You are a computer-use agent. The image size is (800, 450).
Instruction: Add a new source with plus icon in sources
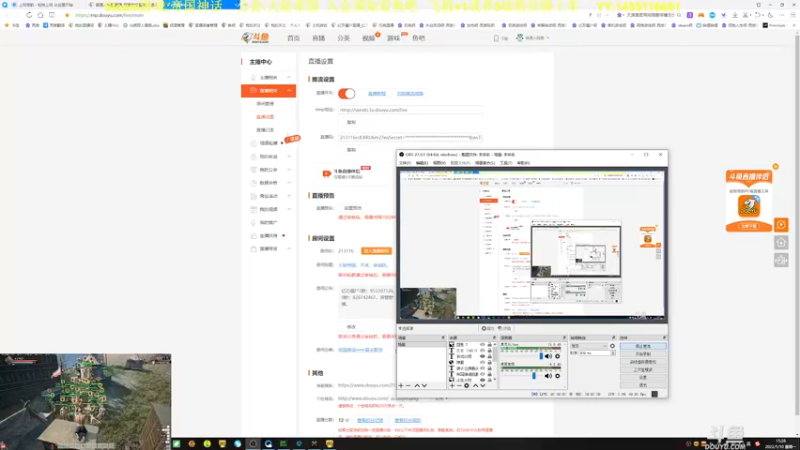click(x=452, y=386)
